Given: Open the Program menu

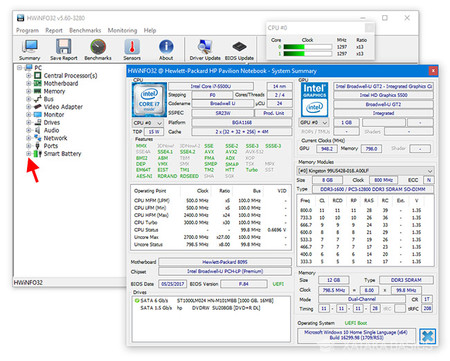Looking at the screenshot, I should (x=27, y=30).
